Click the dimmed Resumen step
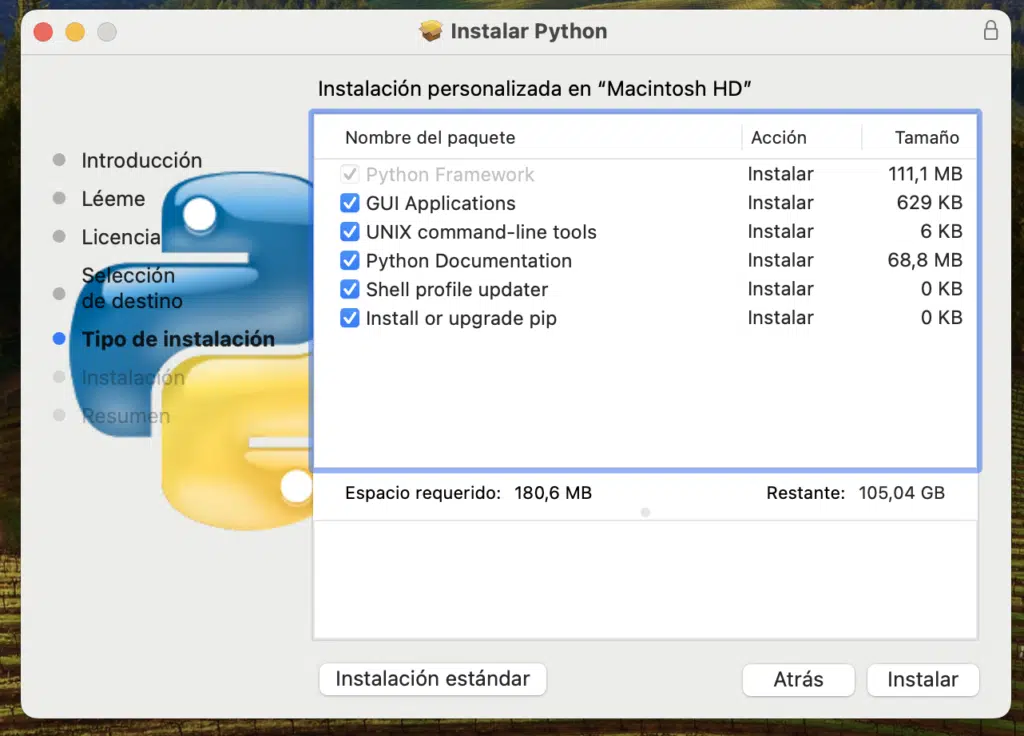 (x=125, y=416)
